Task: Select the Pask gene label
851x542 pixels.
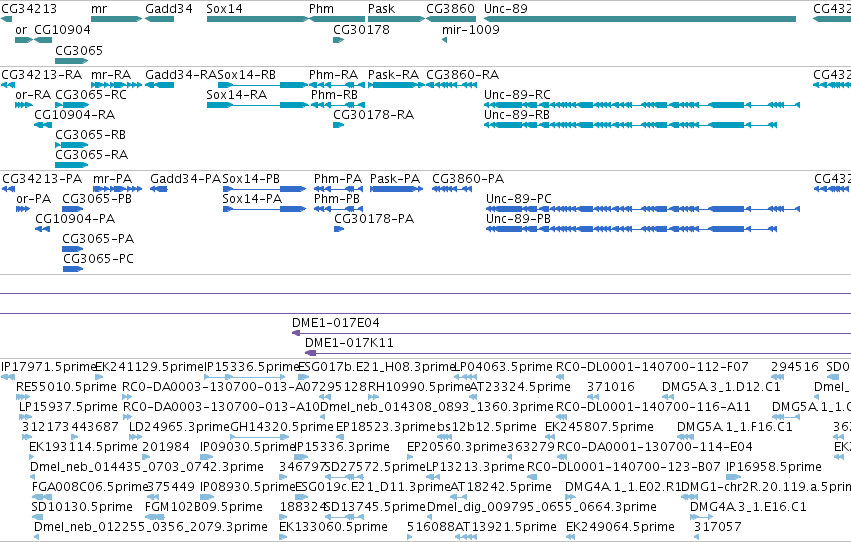Action: [382, 9]
